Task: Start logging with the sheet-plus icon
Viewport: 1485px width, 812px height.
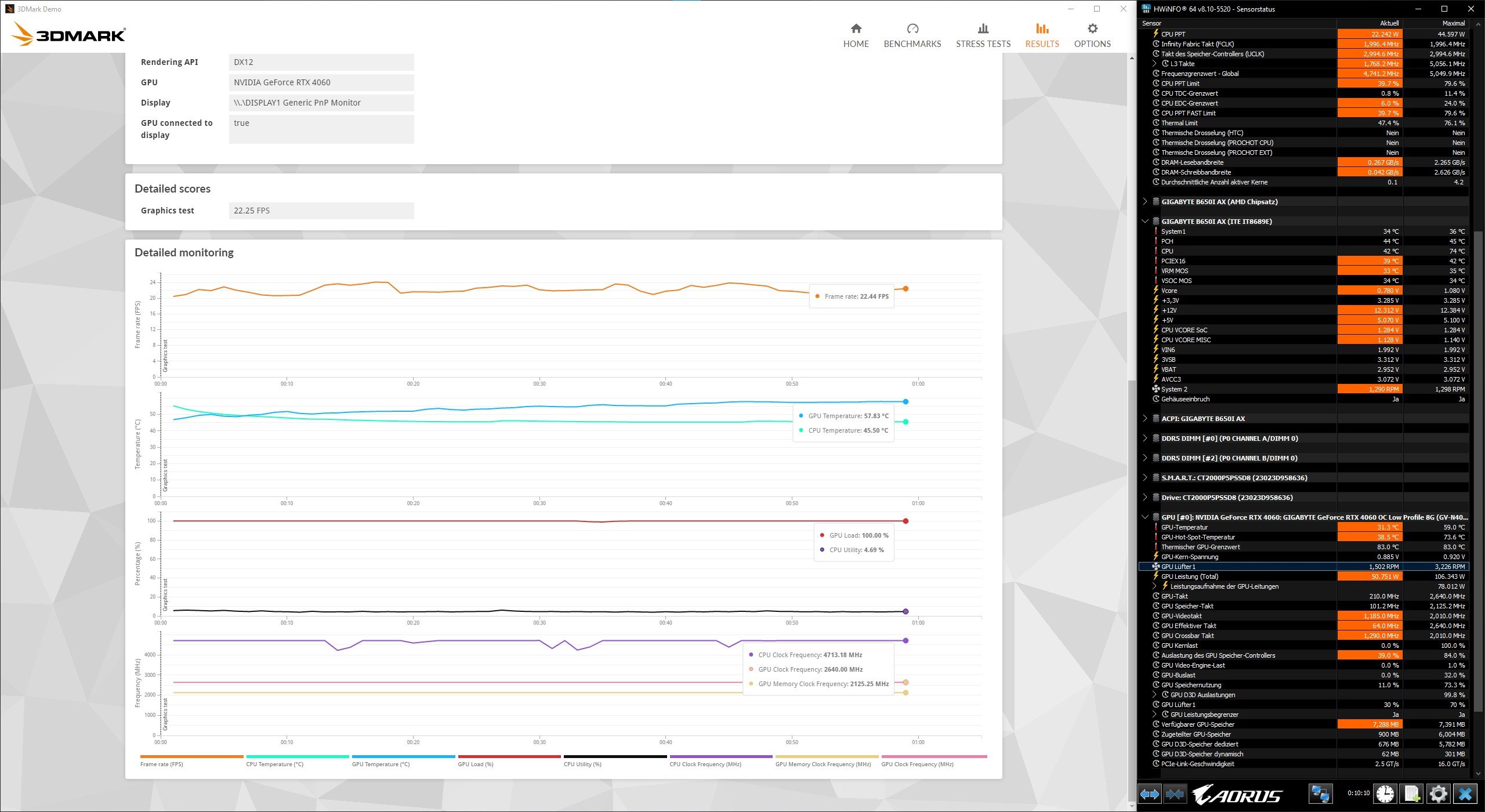Action: (x=1412, y=794)
